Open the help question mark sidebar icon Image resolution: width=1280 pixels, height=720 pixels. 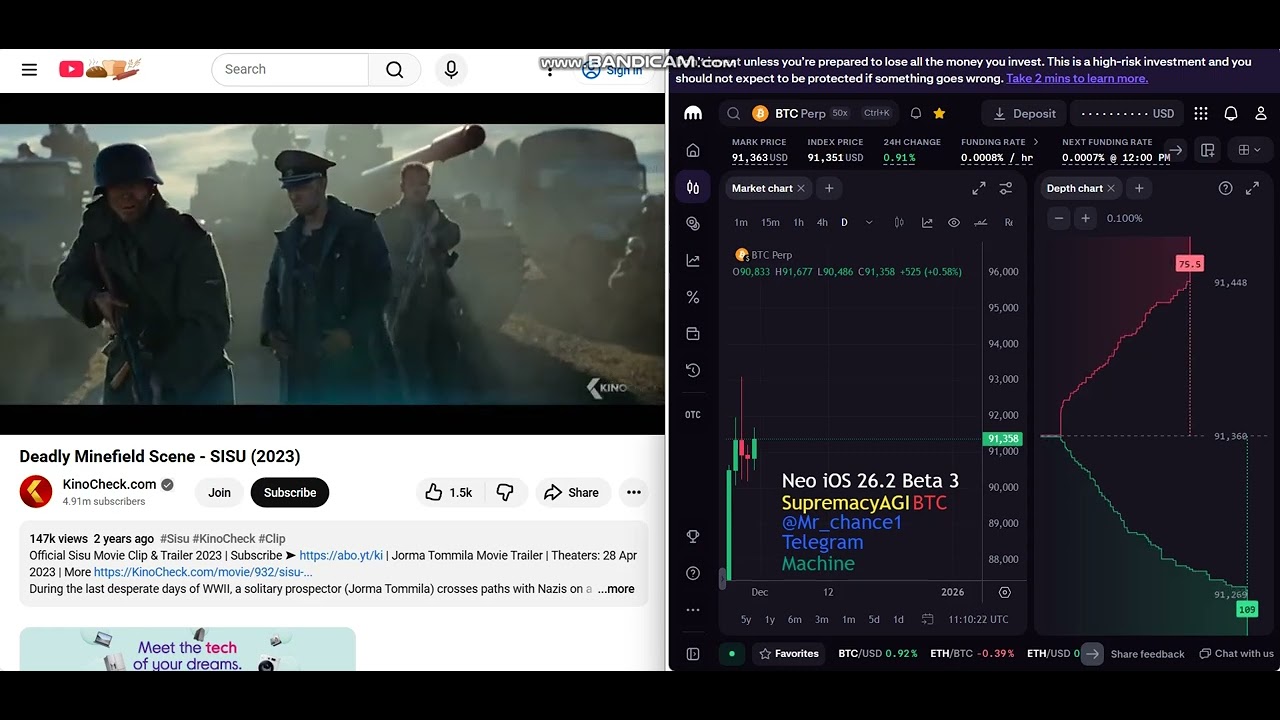693,573
